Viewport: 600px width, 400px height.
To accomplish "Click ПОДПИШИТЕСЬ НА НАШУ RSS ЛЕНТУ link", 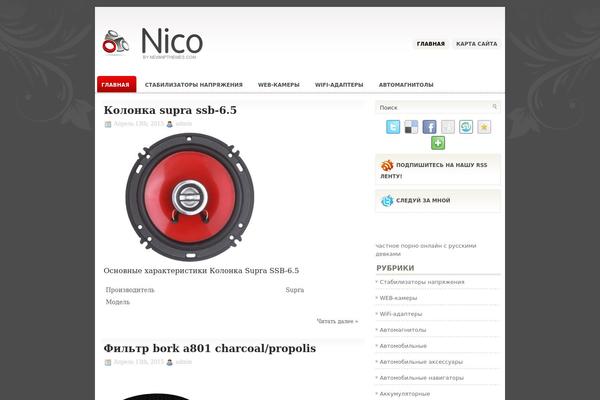I will [434, 170].
